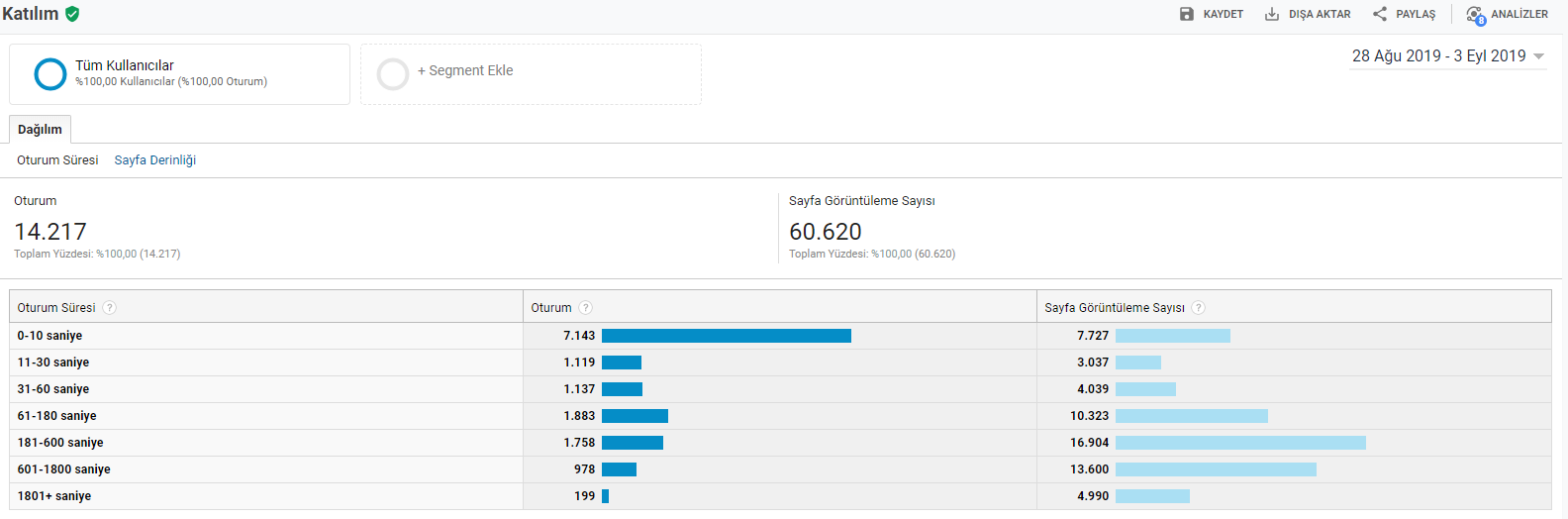Click the help icon beside Oturum column header

(586, 308)
